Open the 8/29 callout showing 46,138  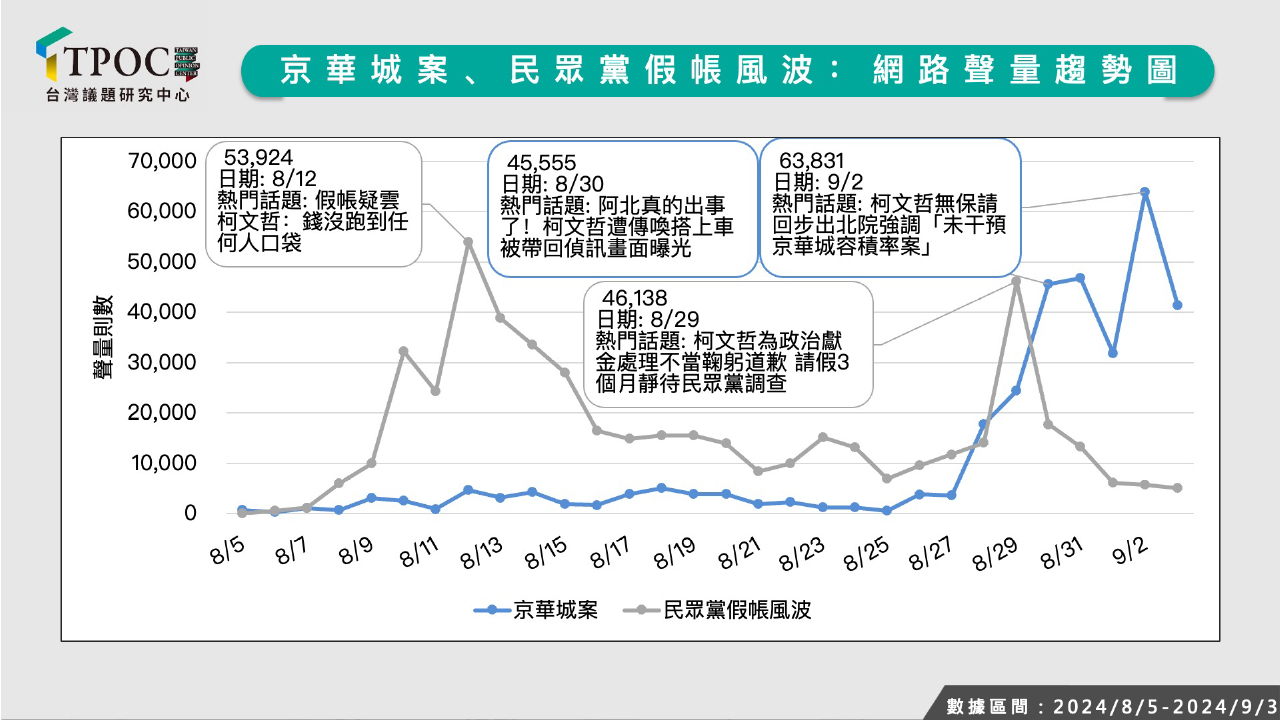[x=727, y=345]
